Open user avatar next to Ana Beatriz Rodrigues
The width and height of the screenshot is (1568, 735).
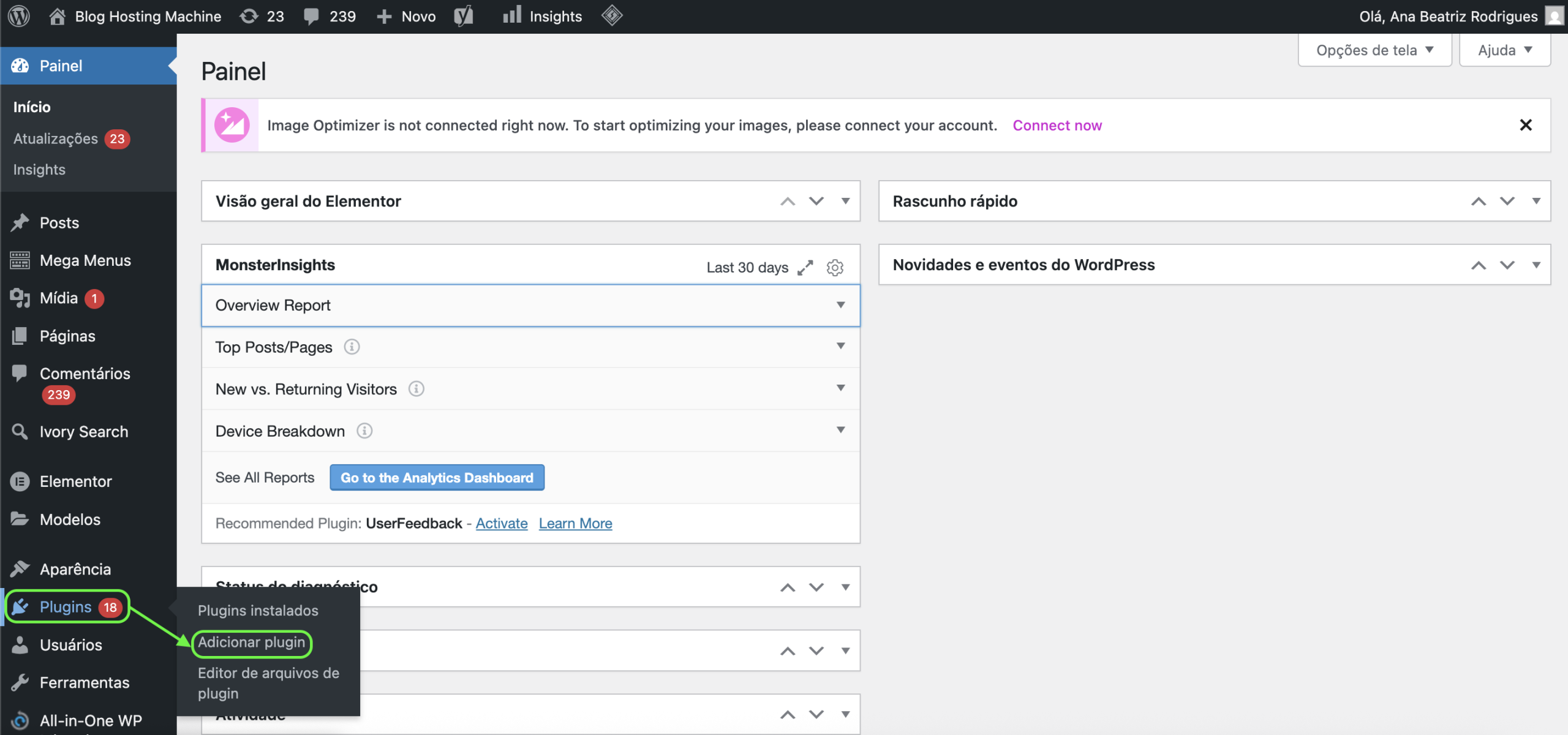point(1555,16)
